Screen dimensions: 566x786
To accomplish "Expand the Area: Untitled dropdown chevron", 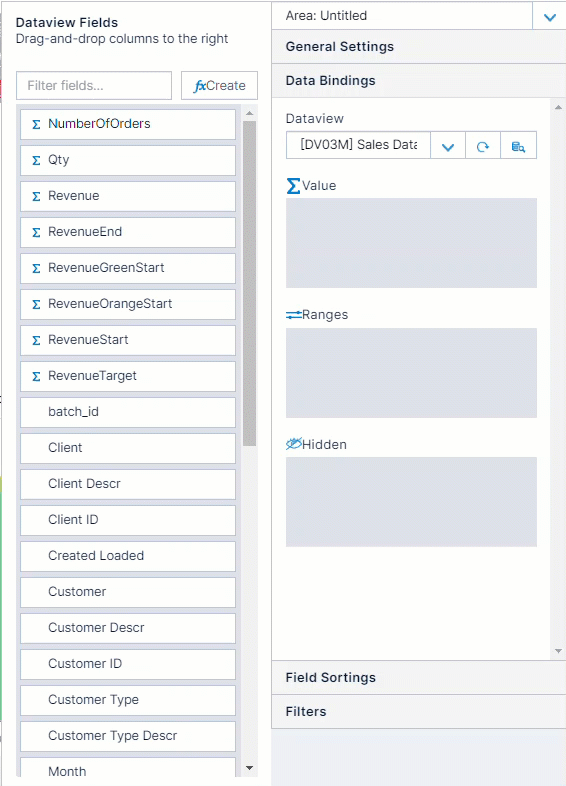I will (550, 17).
